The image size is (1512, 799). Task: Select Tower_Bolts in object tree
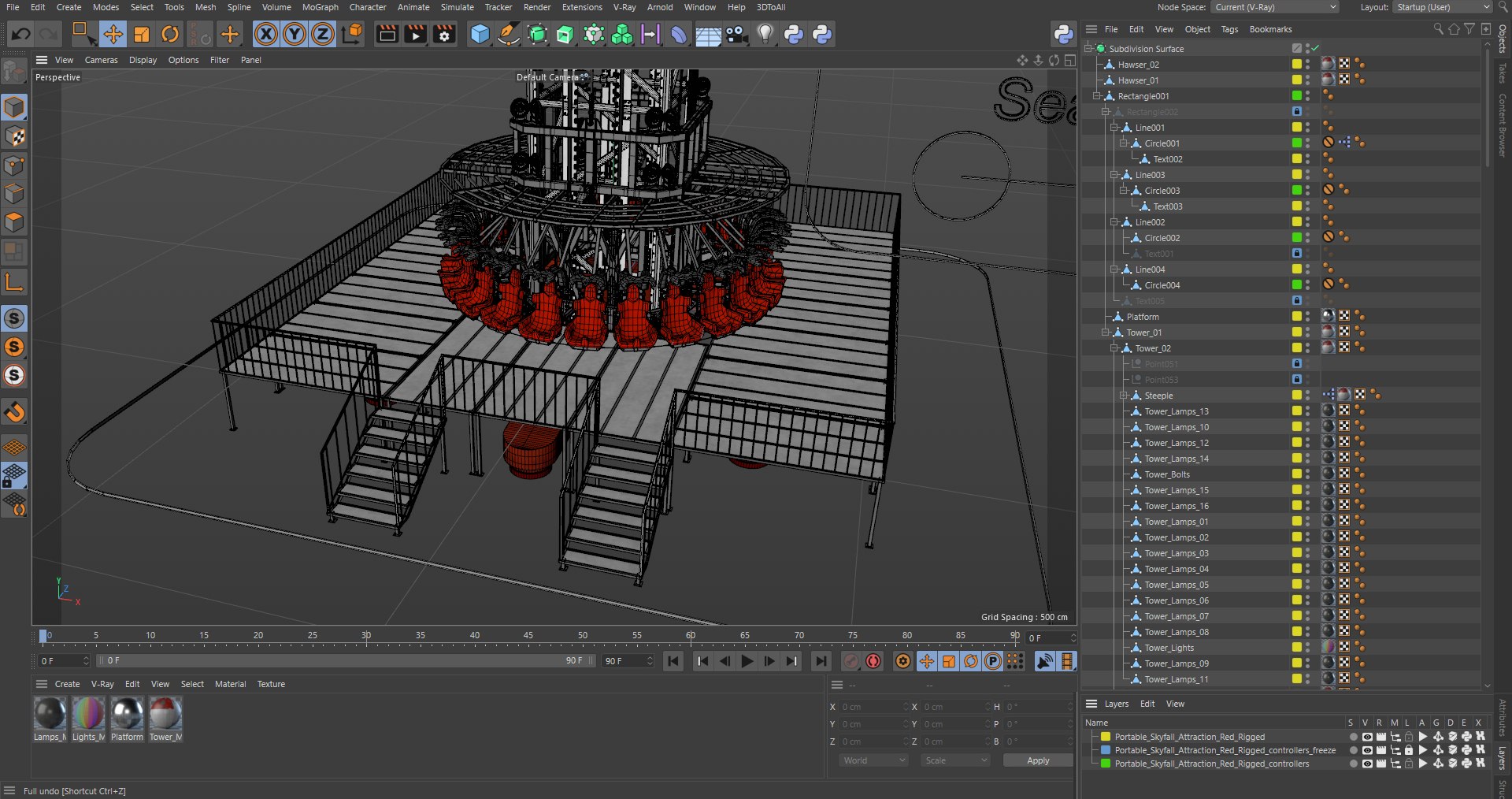tap(1167, 474)
